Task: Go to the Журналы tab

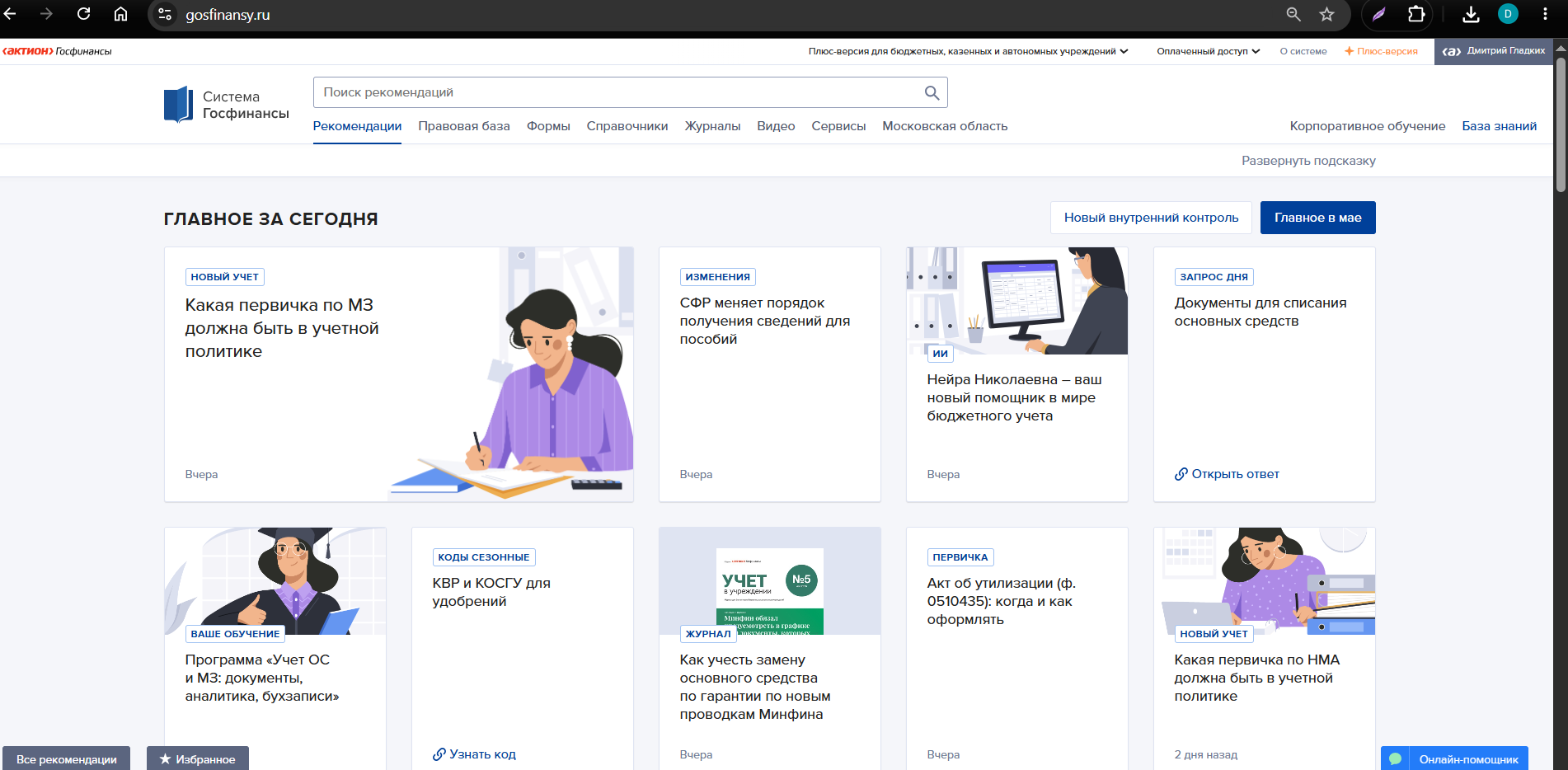Action: [x=712, y=126]
